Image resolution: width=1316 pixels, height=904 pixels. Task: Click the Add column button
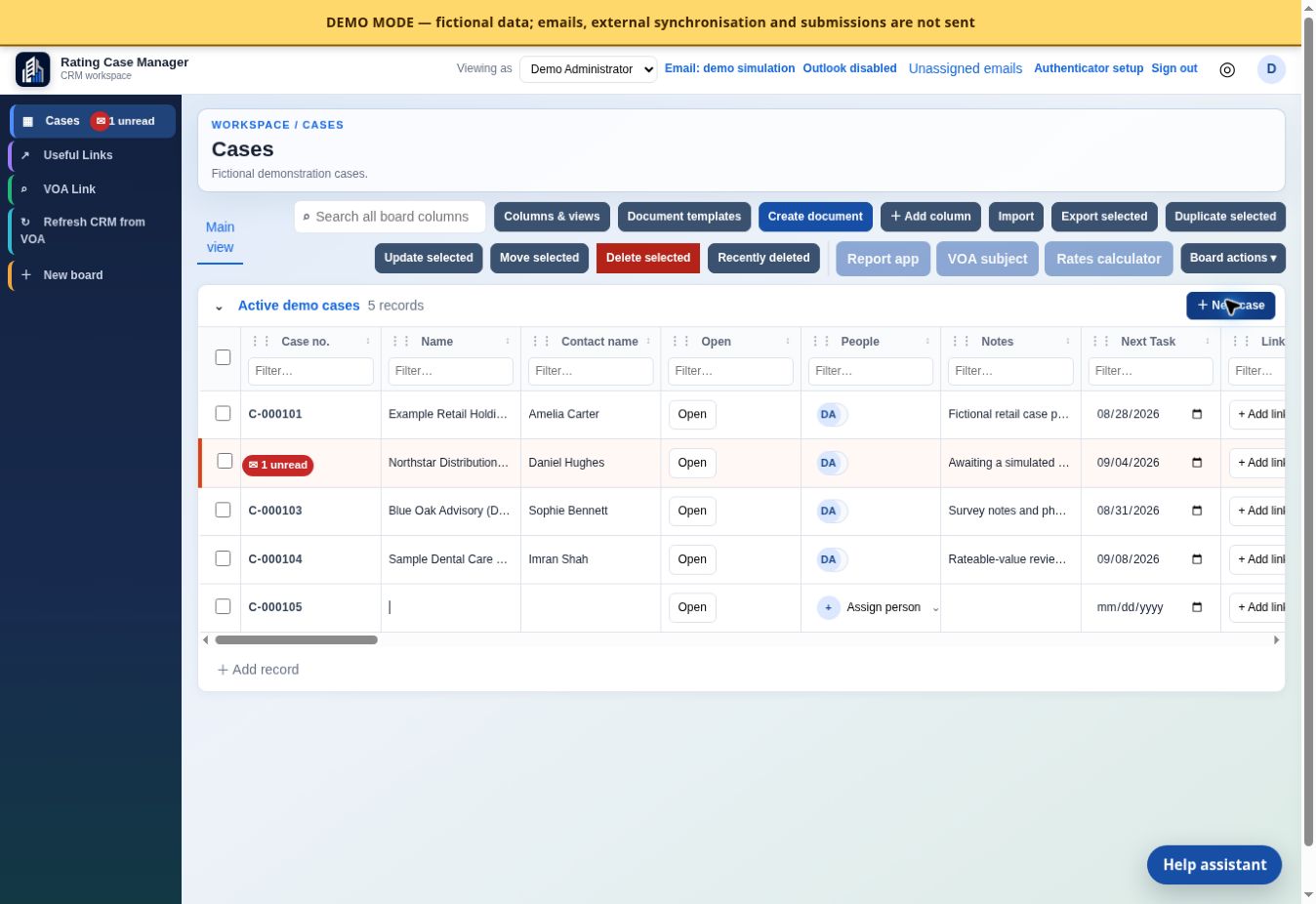click(x=930, y=217)
